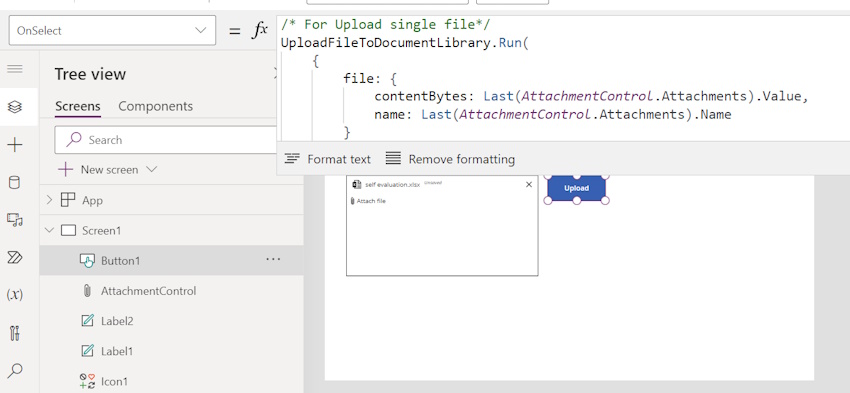Open the Advanced tools icon
Screen dimensions: 850x393
click(x=15, y=332)
